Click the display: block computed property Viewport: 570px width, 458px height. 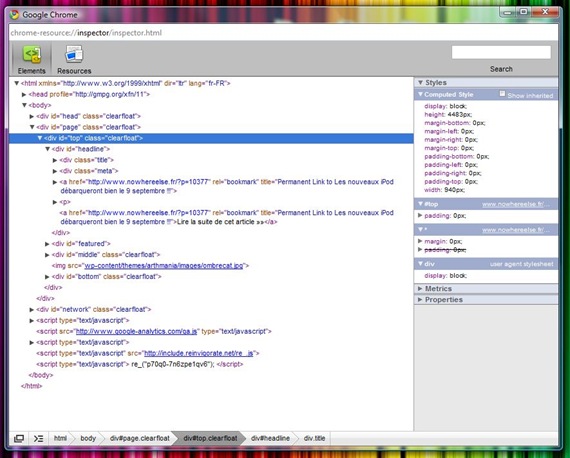pos(446,106)
